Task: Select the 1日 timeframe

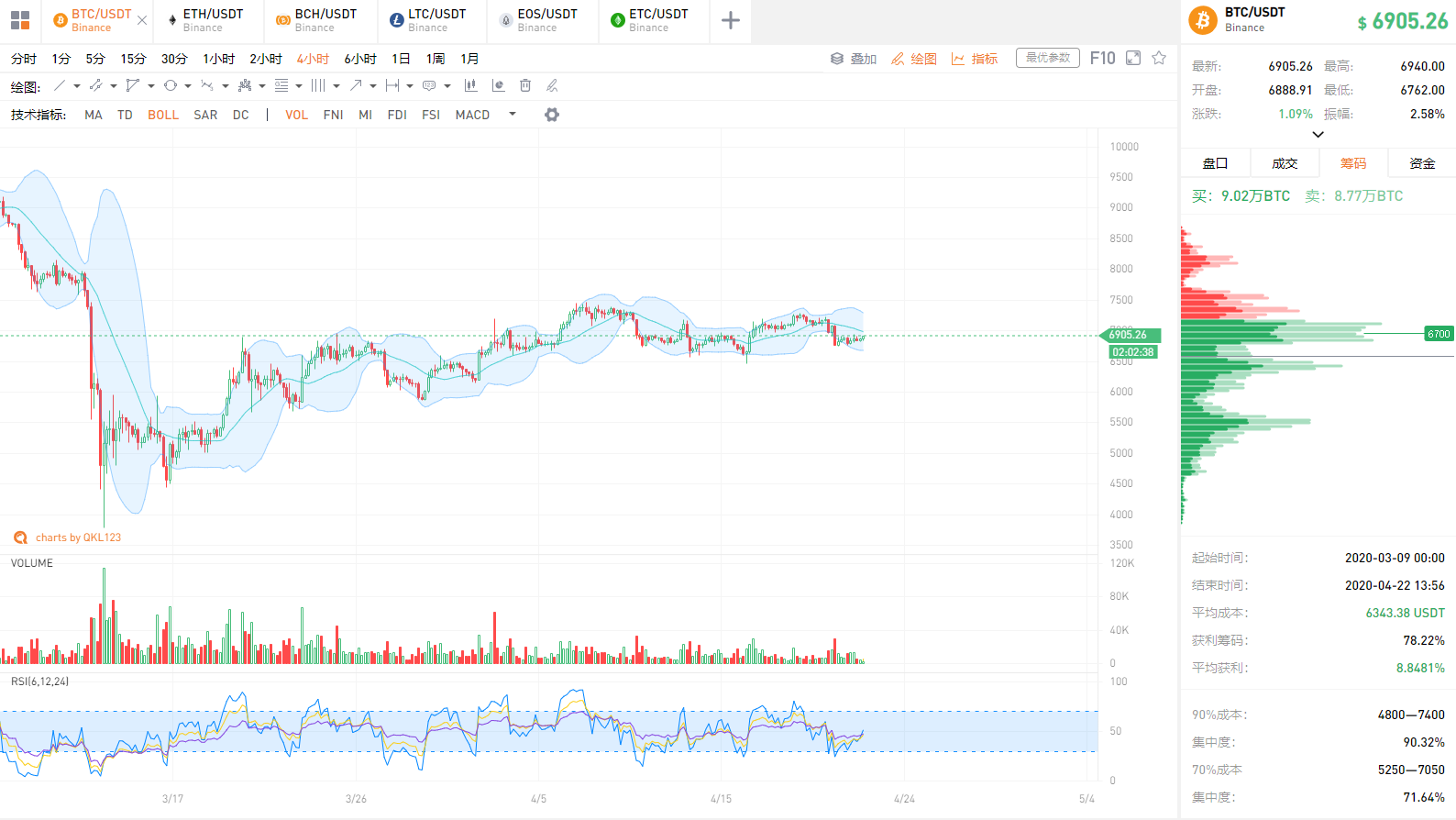Action: click(x=401, y=59)
